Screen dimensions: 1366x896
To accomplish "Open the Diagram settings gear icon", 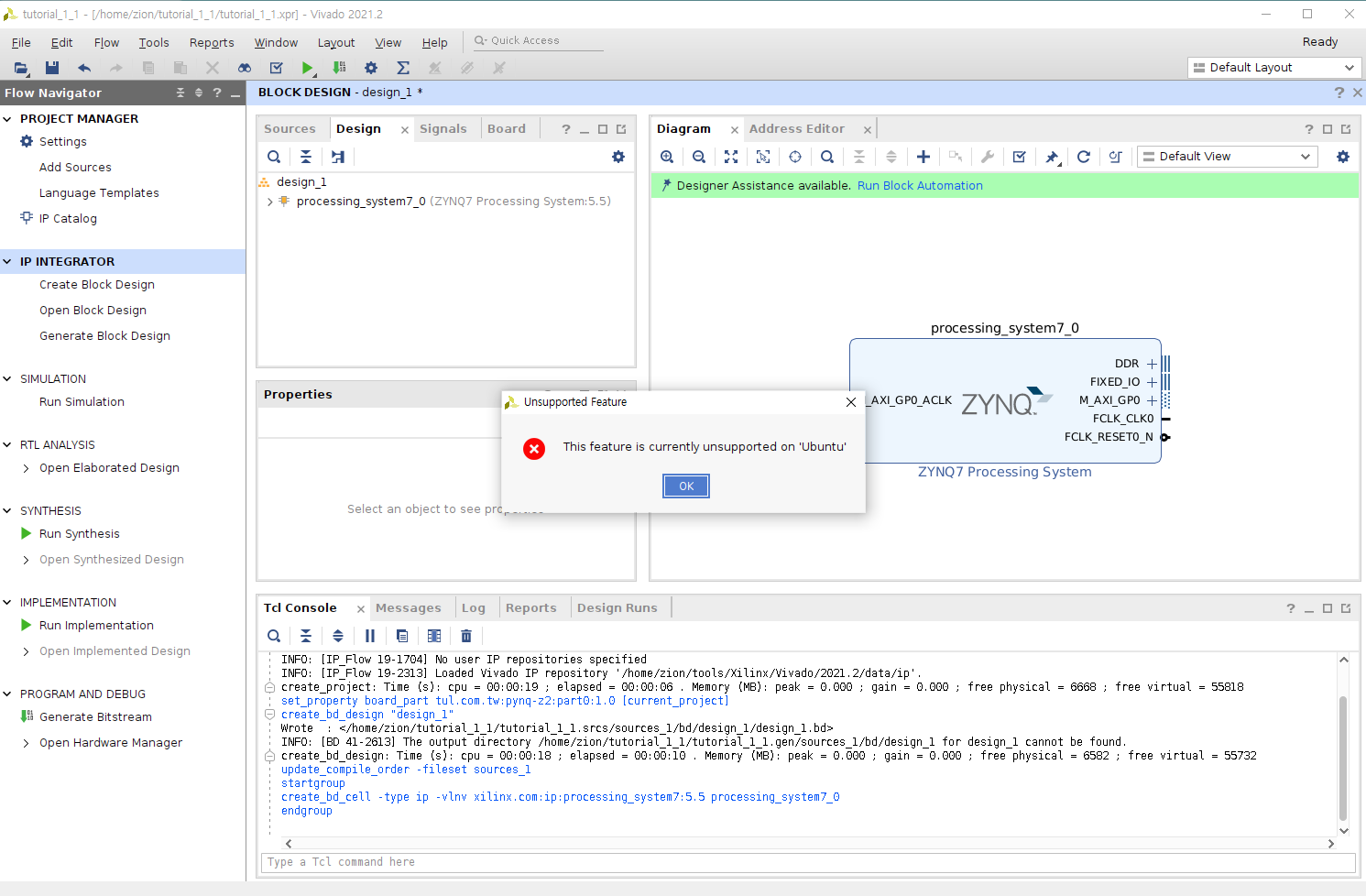I will (1343, 157).
